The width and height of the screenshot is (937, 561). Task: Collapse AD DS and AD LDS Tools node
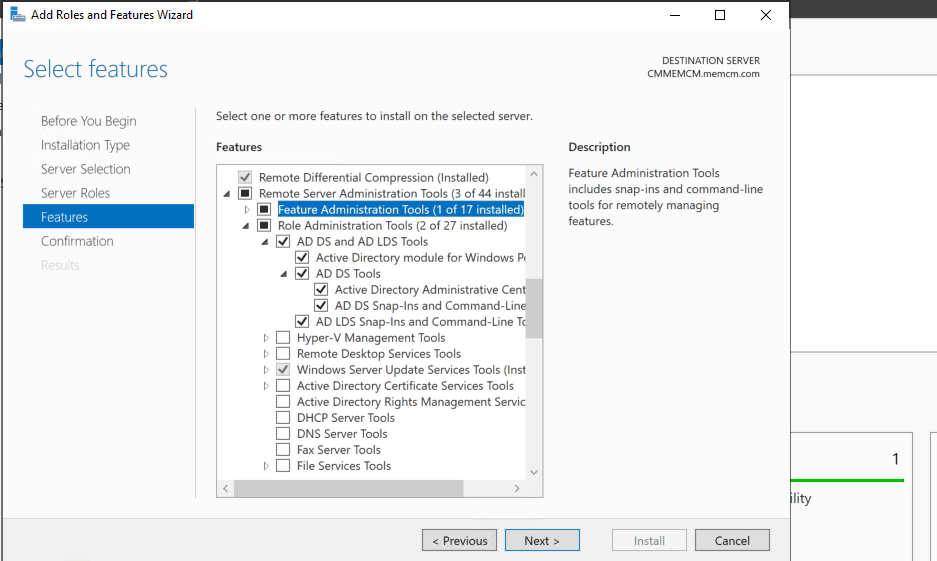pos(265,242)
